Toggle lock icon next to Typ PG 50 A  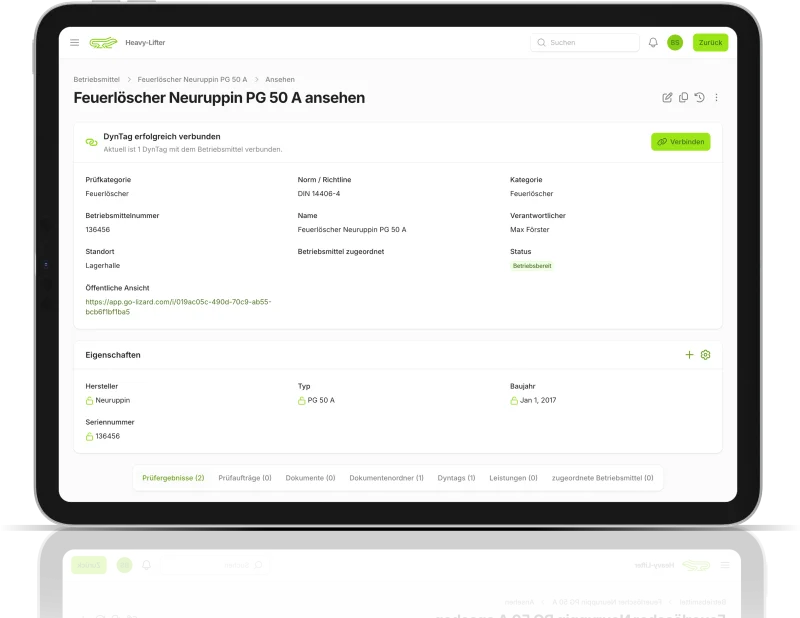click(302, 400)
